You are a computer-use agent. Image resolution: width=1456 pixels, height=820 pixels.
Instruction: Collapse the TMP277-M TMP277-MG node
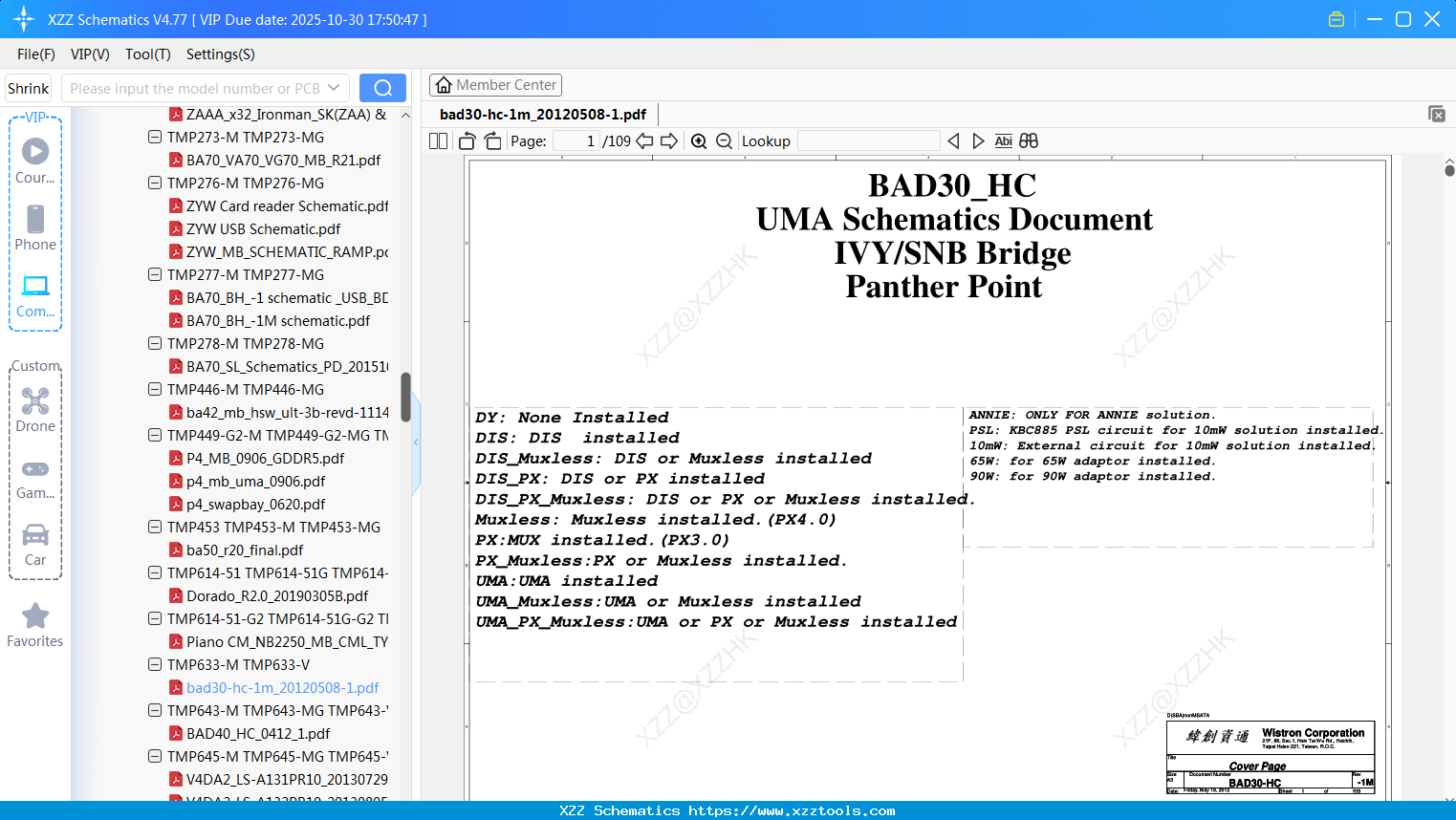coord(155,275)
